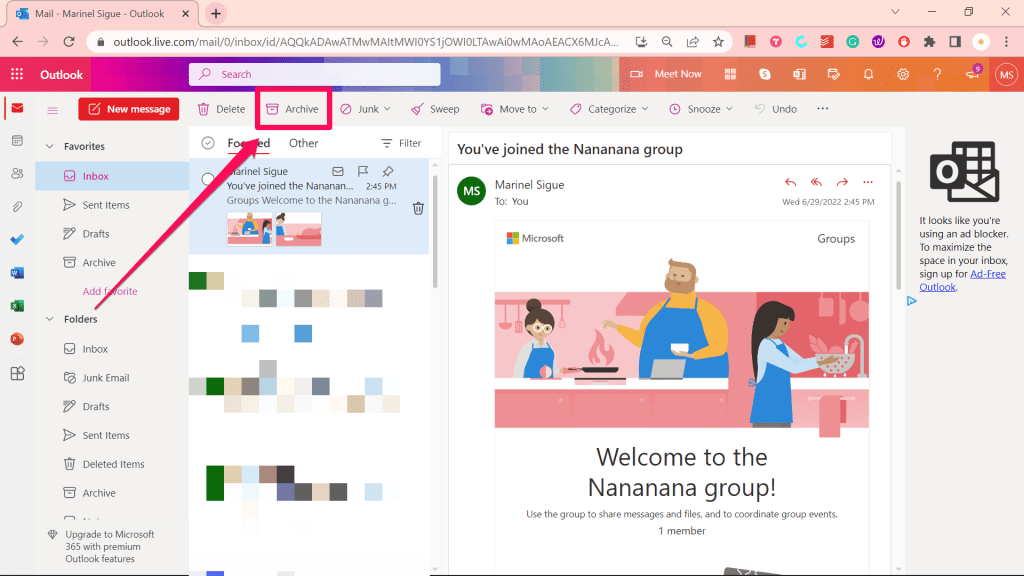Select the Marinel Sigue email checkbox

(x=208, y=179)
